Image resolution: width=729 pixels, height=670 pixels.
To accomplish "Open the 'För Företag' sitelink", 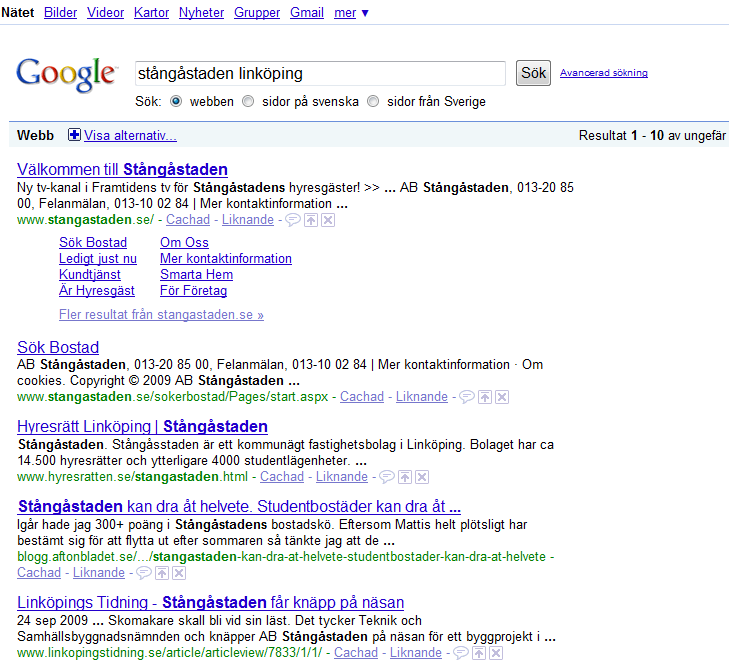I will 194,291.
